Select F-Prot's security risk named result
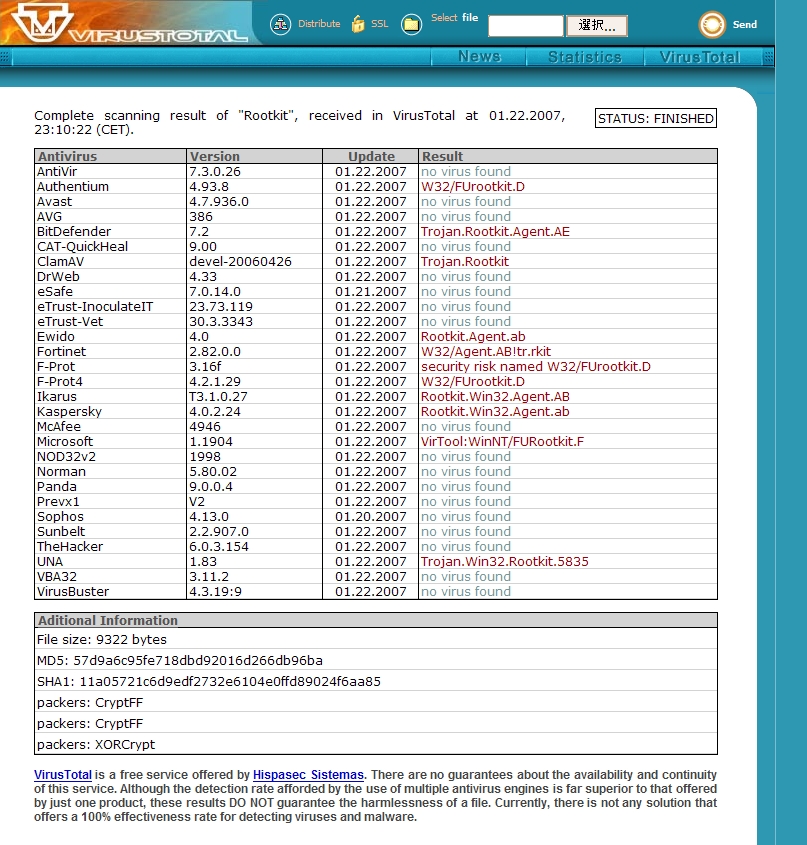 coord(536,367)
